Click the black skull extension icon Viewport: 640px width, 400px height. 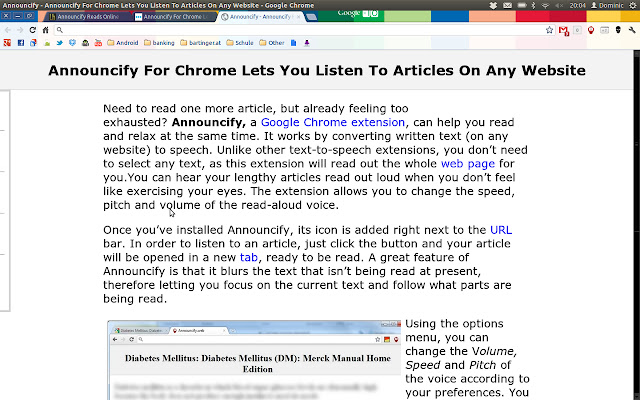click(618, 30)
